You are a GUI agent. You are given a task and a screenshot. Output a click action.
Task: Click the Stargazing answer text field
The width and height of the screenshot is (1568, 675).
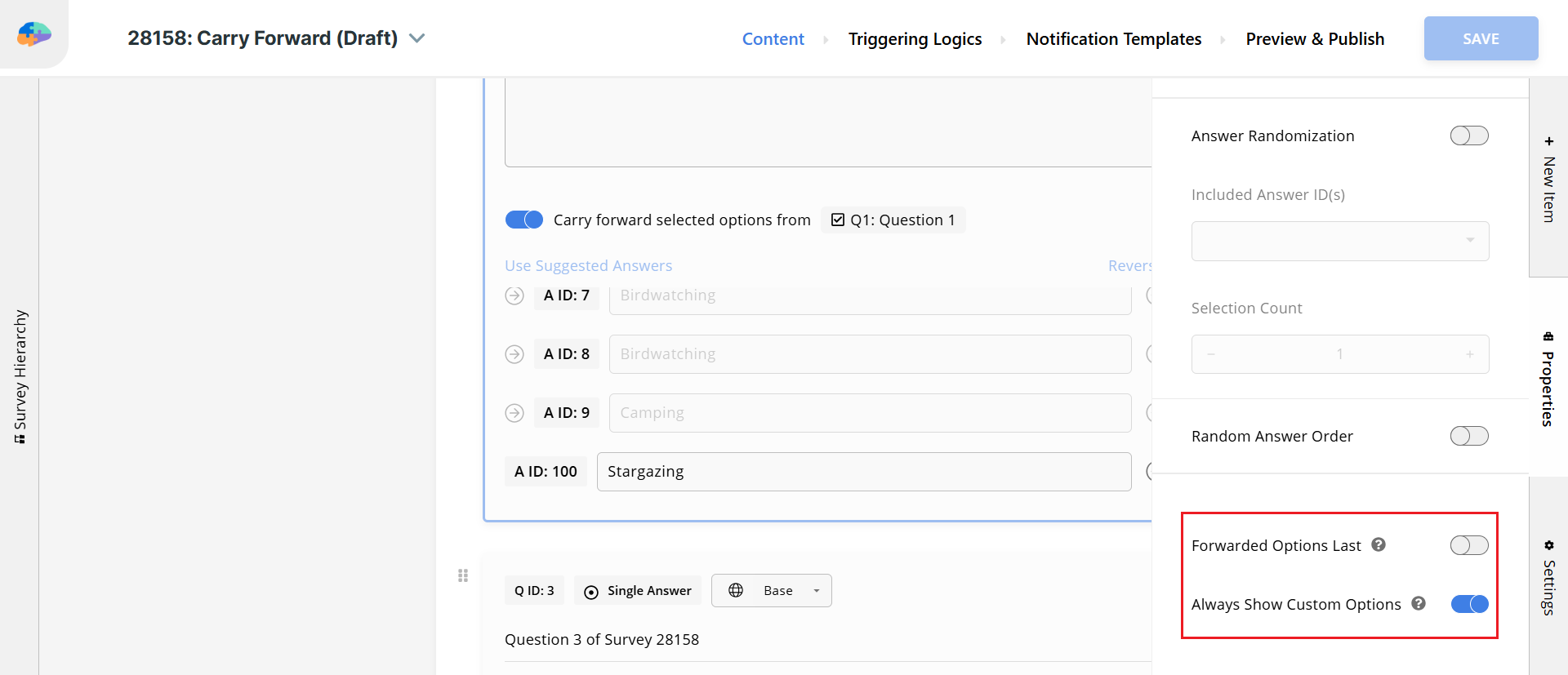(x=863, y=472)
